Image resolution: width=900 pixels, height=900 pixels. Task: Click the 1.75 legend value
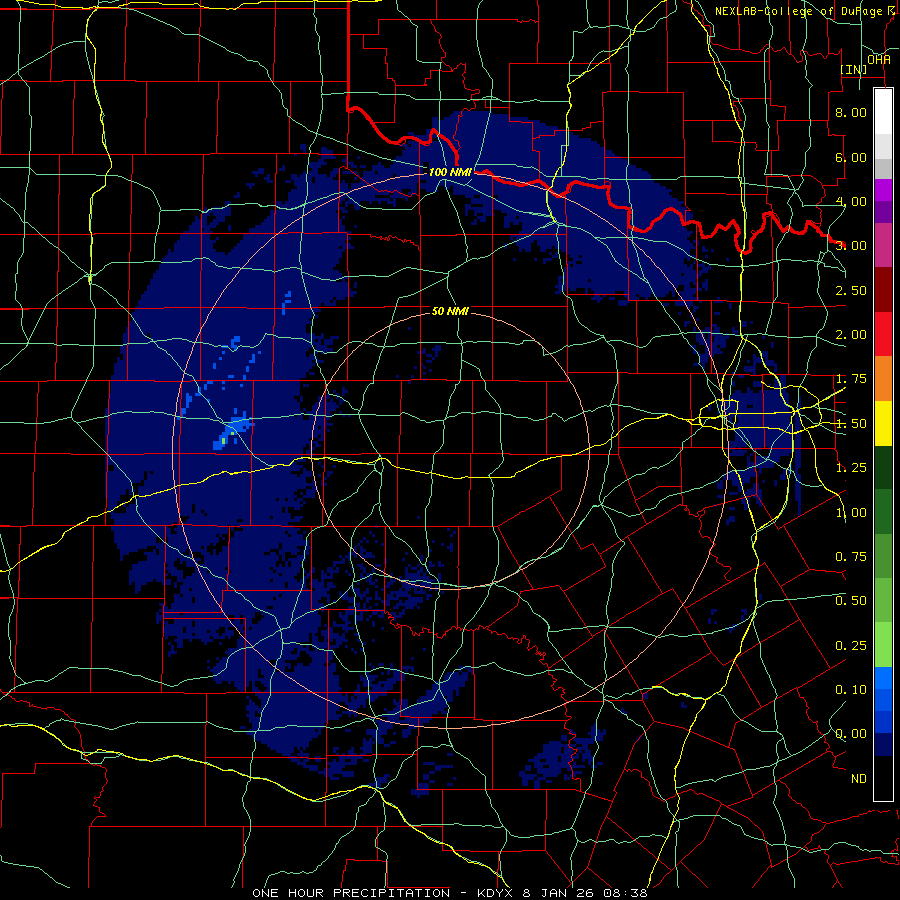(x=851, y=379)
